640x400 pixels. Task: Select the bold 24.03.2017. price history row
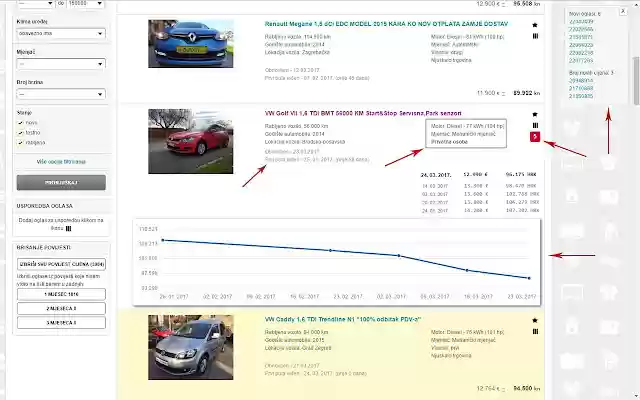click(479, 175)
